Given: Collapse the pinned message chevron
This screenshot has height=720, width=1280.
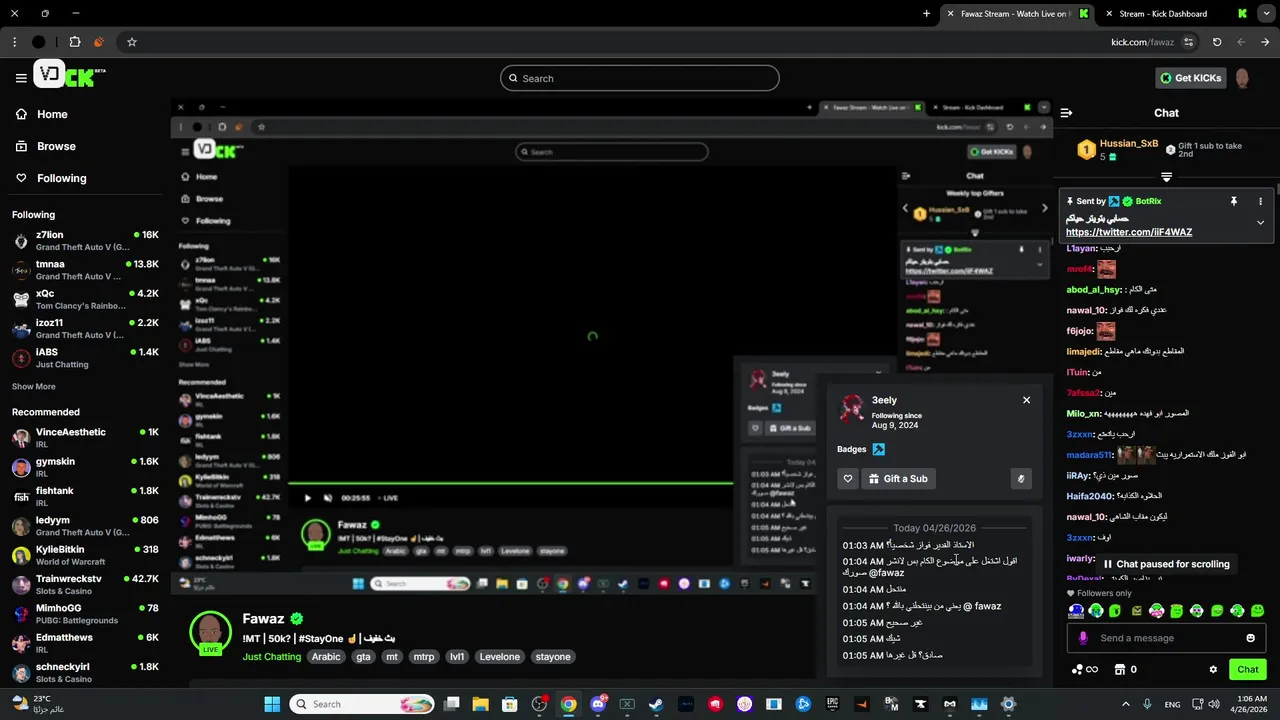Looking at the screenshot, I should (x=1260, y=222).
